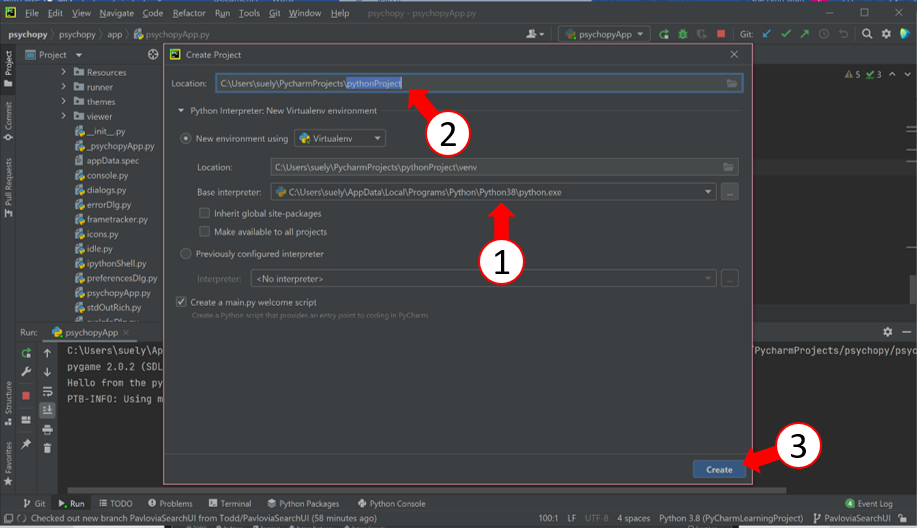The width and height of the screenshot is (917, 528).
Task: Open Search Everywhere magnifier icon
Action: pyautogui.click(x=867, y=34)
